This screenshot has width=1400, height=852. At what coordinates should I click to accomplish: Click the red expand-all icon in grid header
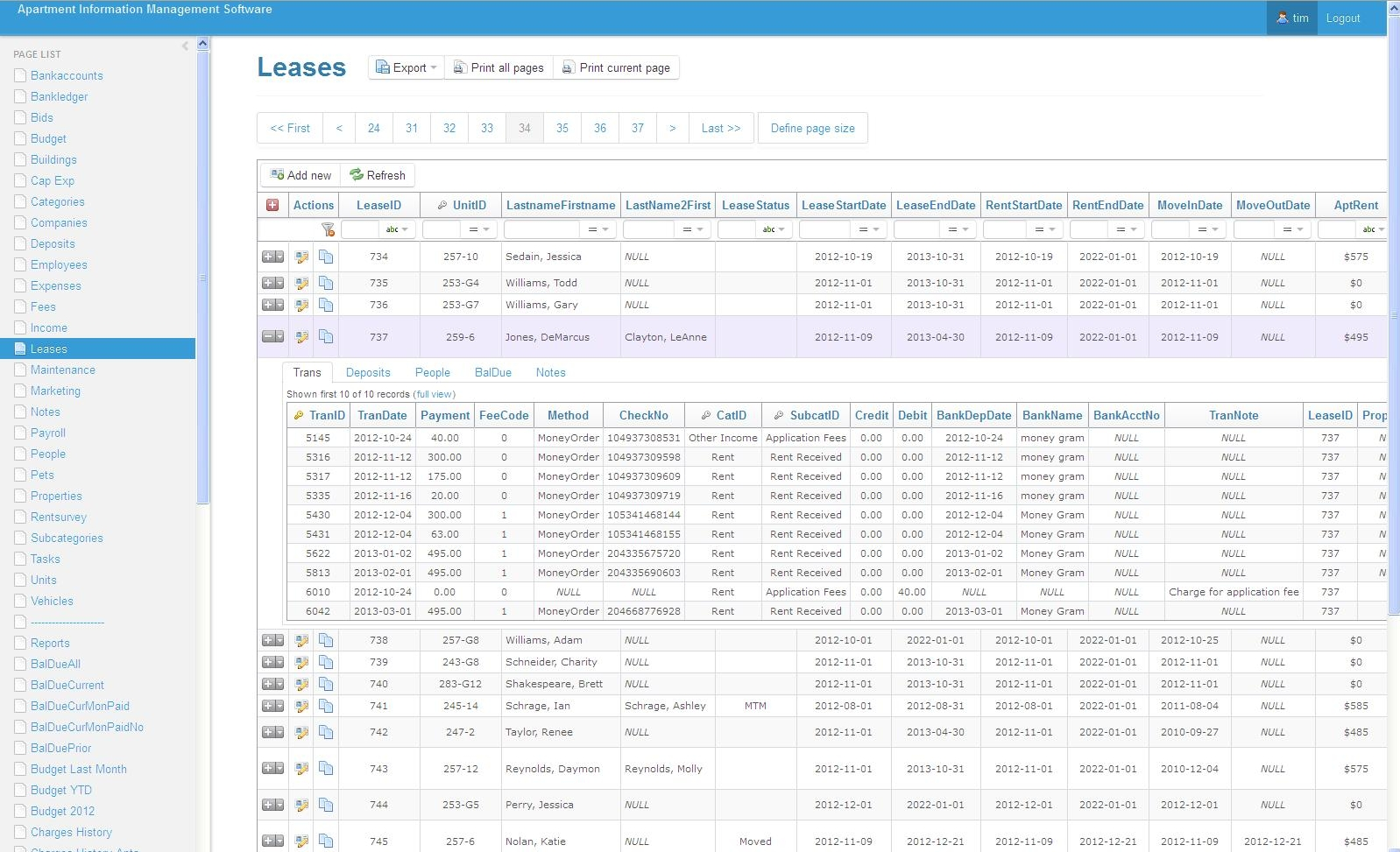272,205
